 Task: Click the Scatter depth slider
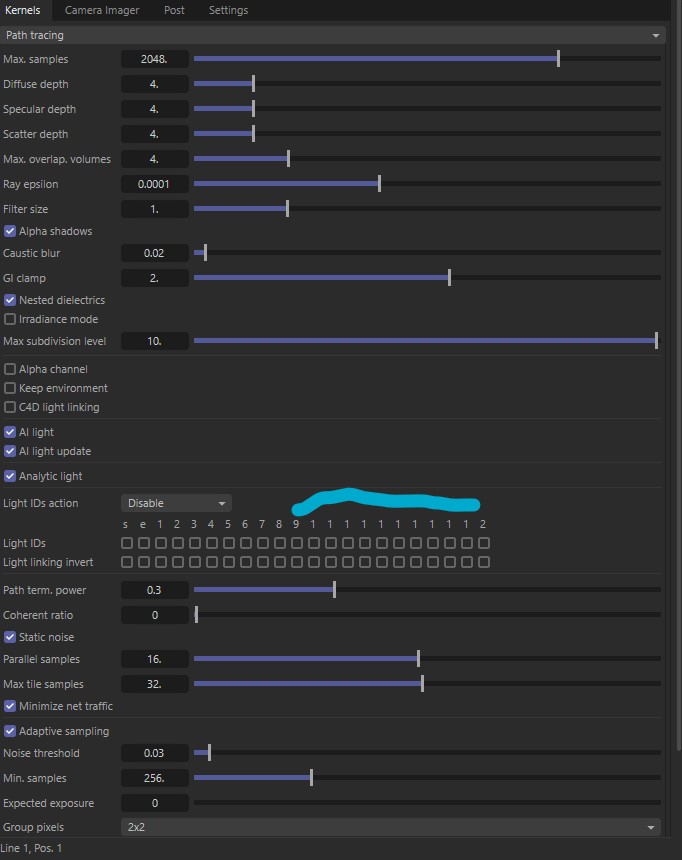coord(427,134)
